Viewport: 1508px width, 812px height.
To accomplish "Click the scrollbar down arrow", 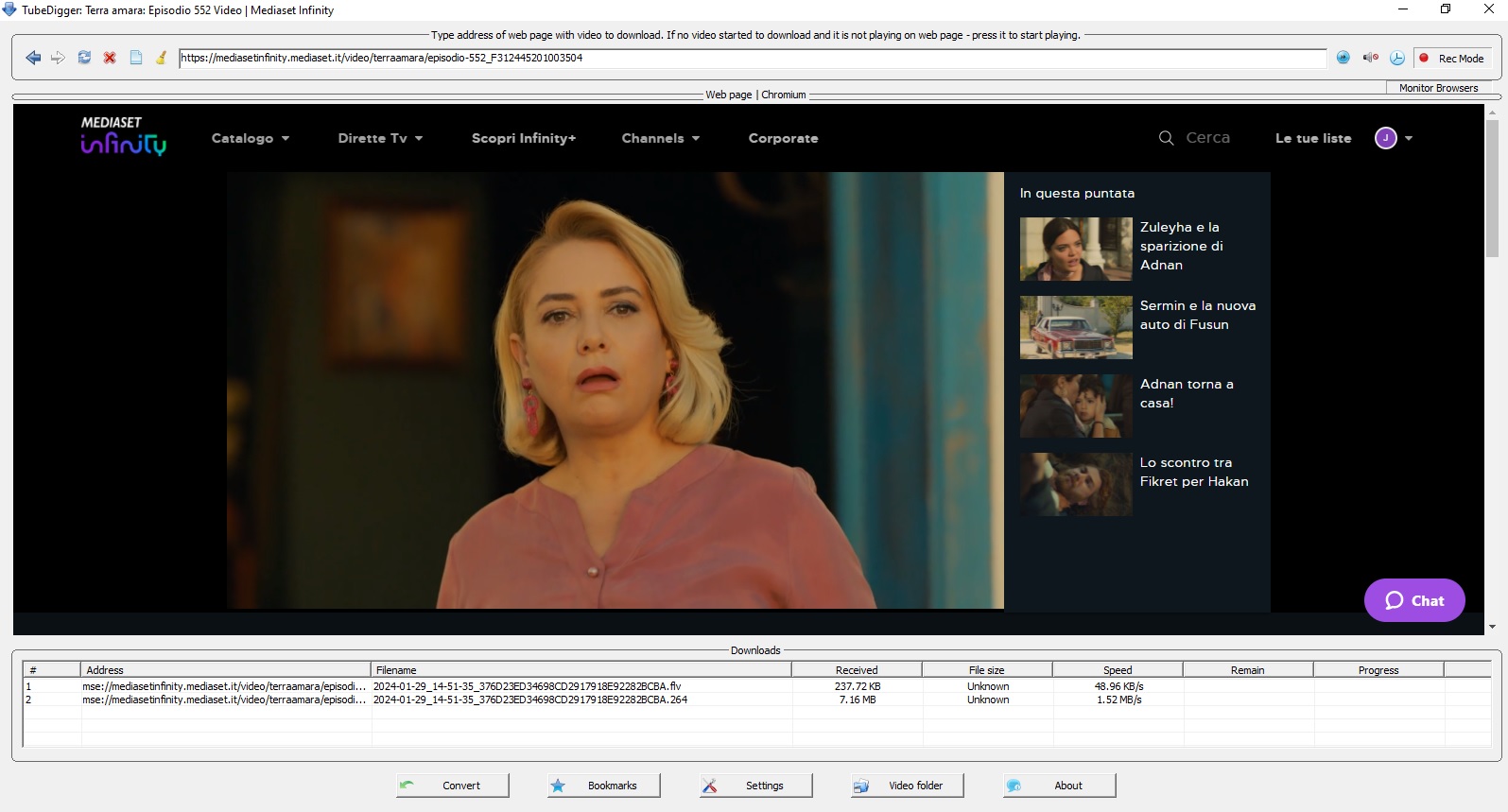I will pos(1492,627).
